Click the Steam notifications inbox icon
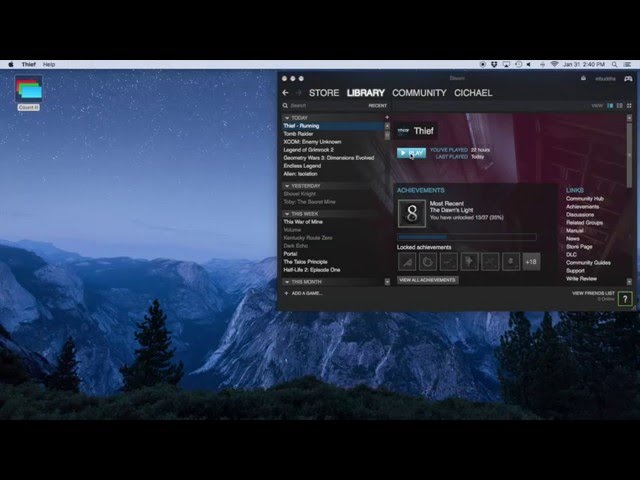The height and width of the screenshot is (480, 640). click(583, 78)
